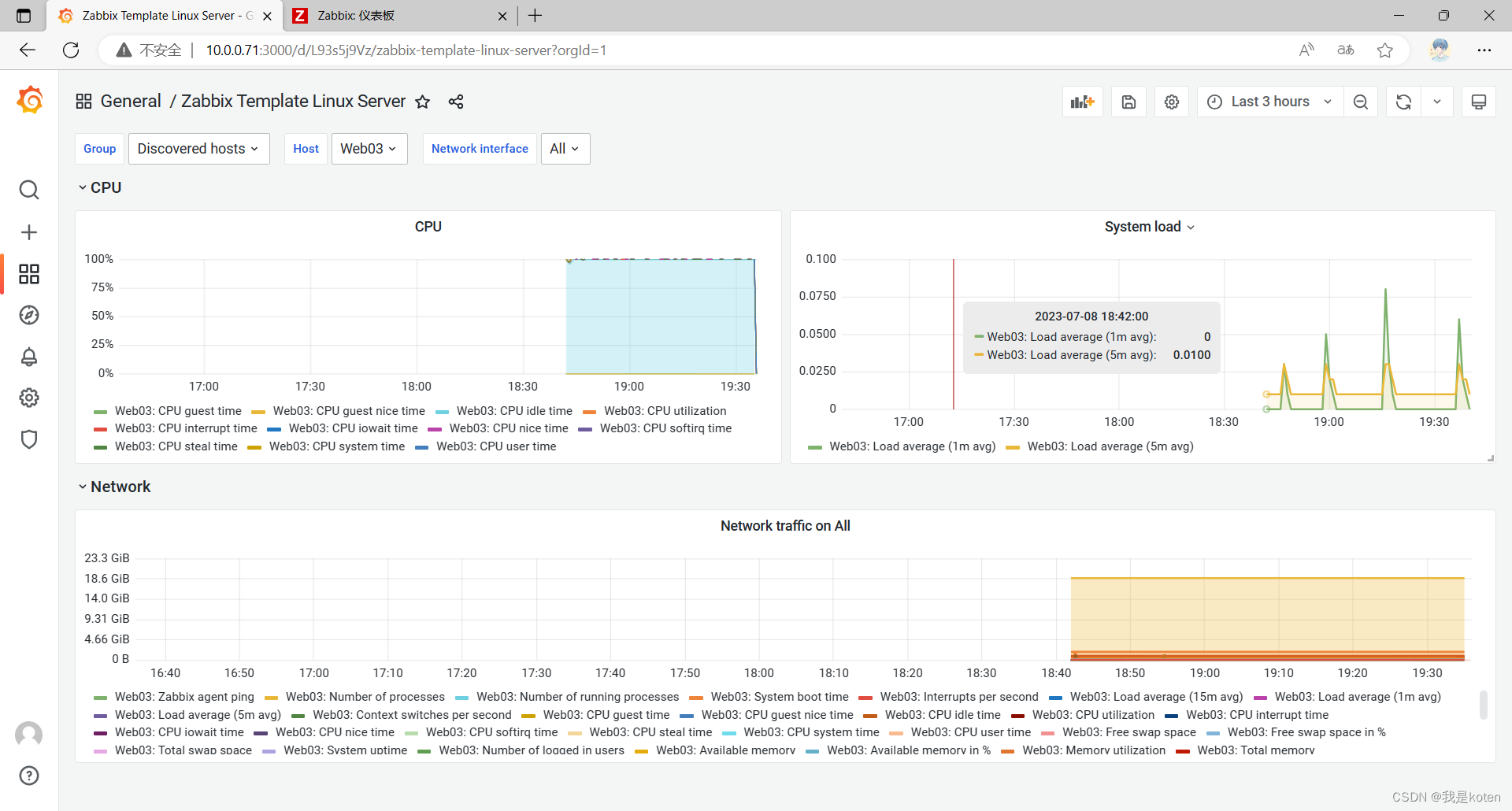
Task: Open dashboard settings gear icon
Action: [1172, 102]
